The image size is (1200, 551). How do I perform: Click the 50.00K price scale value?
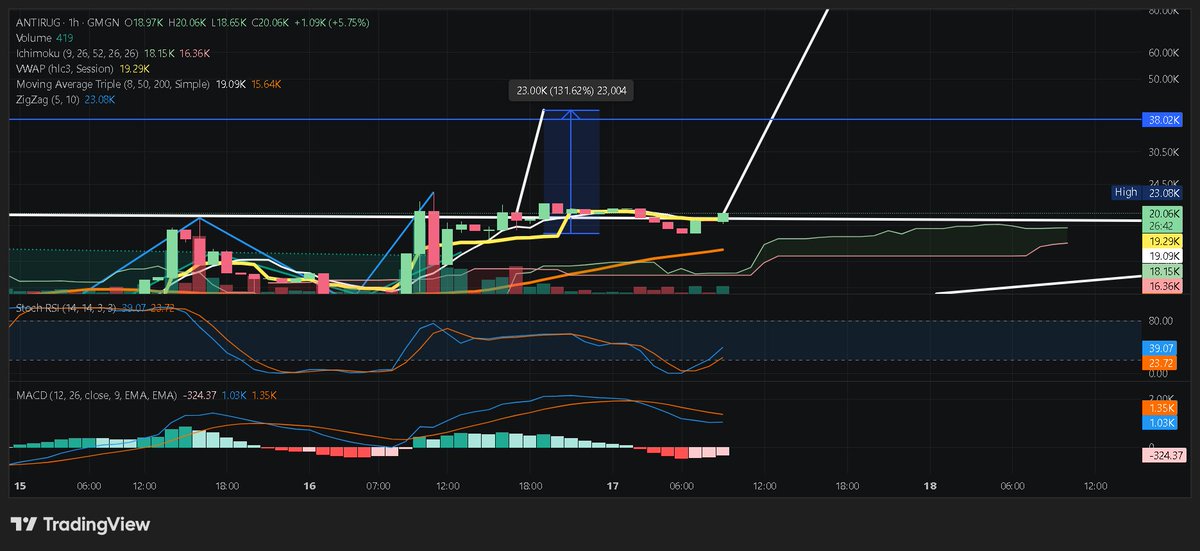coord(1165,79)
